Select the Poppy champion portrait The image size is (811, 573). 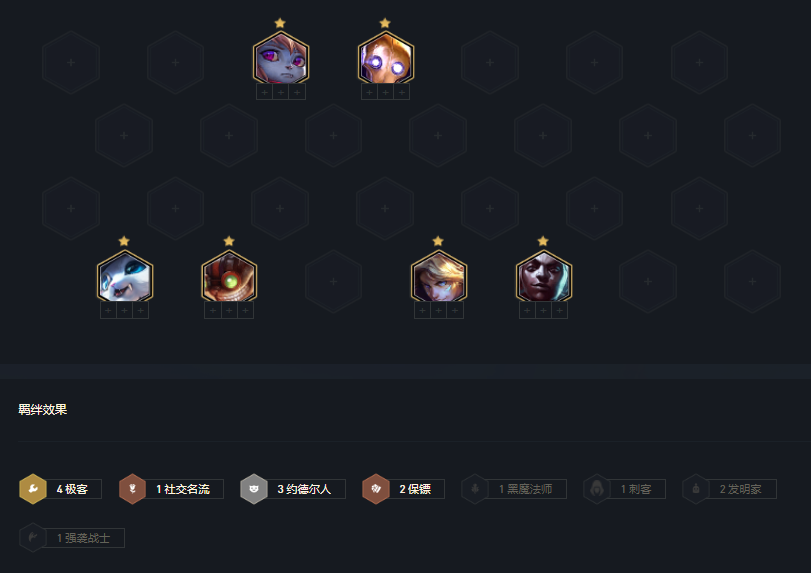[x=281, y=57]
